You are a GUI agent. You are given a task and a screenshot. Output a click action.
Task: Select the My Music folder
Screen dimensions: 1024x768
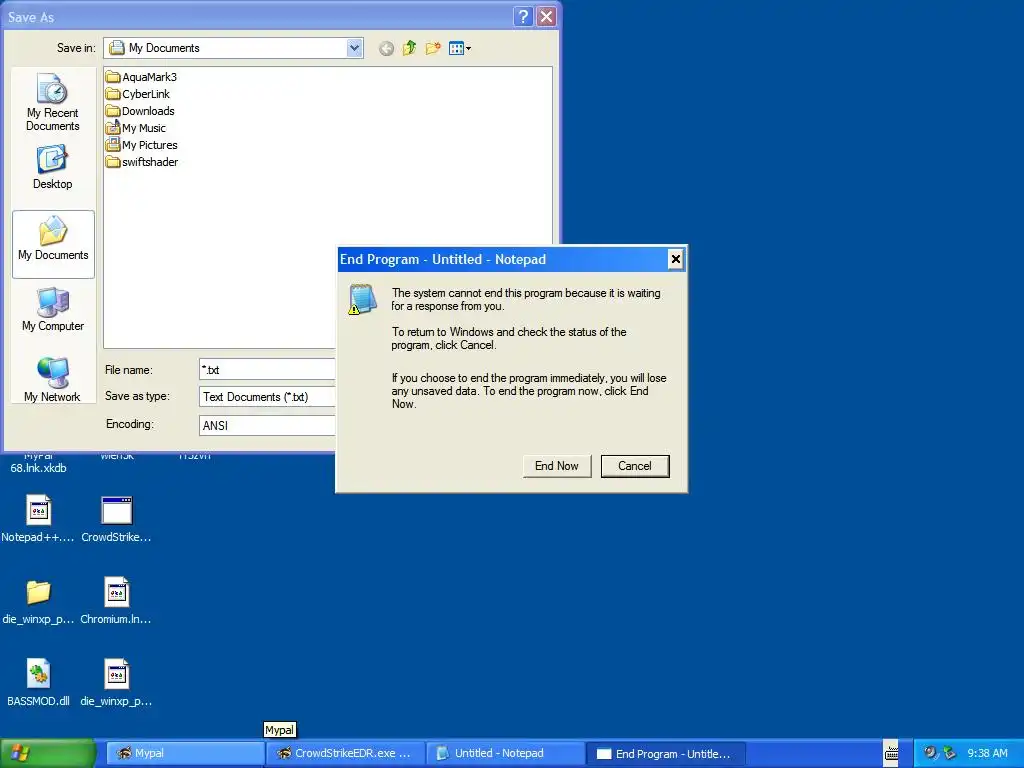136,128
